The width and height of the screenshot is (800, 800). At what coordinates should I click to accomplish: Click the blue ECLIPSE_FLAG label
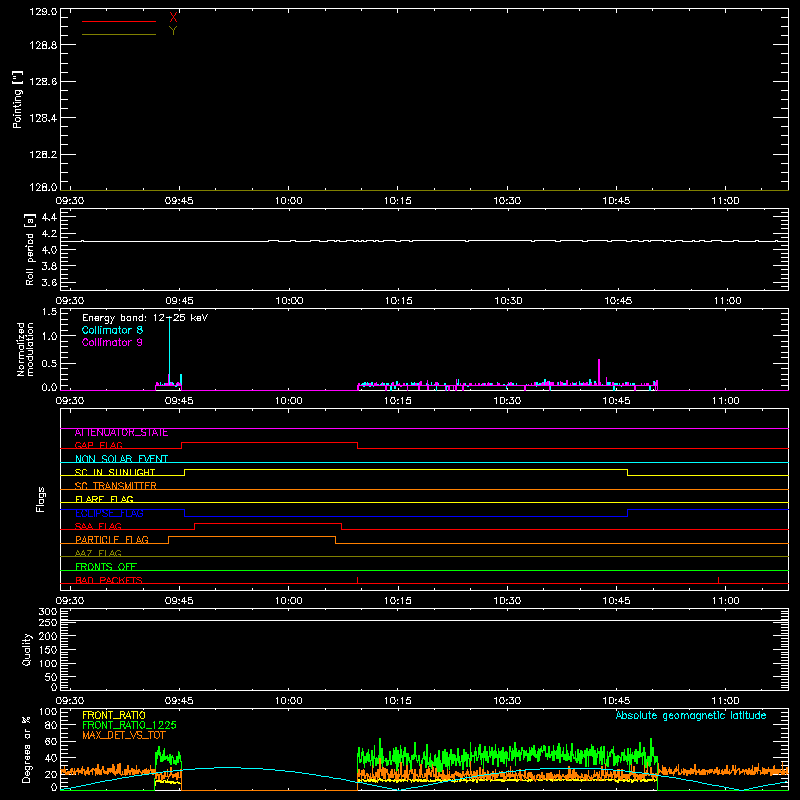109,513
